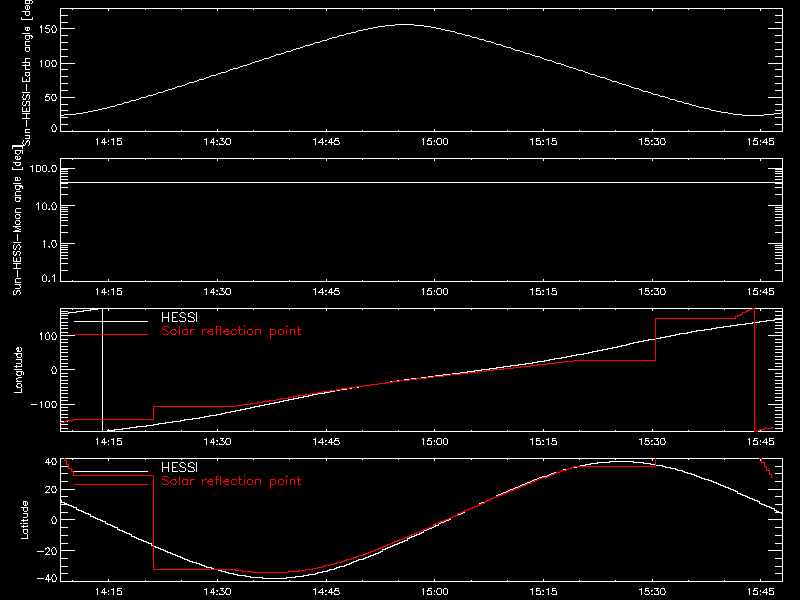Click 15:00 label below Earth angle plot
The image size is (800, 600).
tap(435, 142)
